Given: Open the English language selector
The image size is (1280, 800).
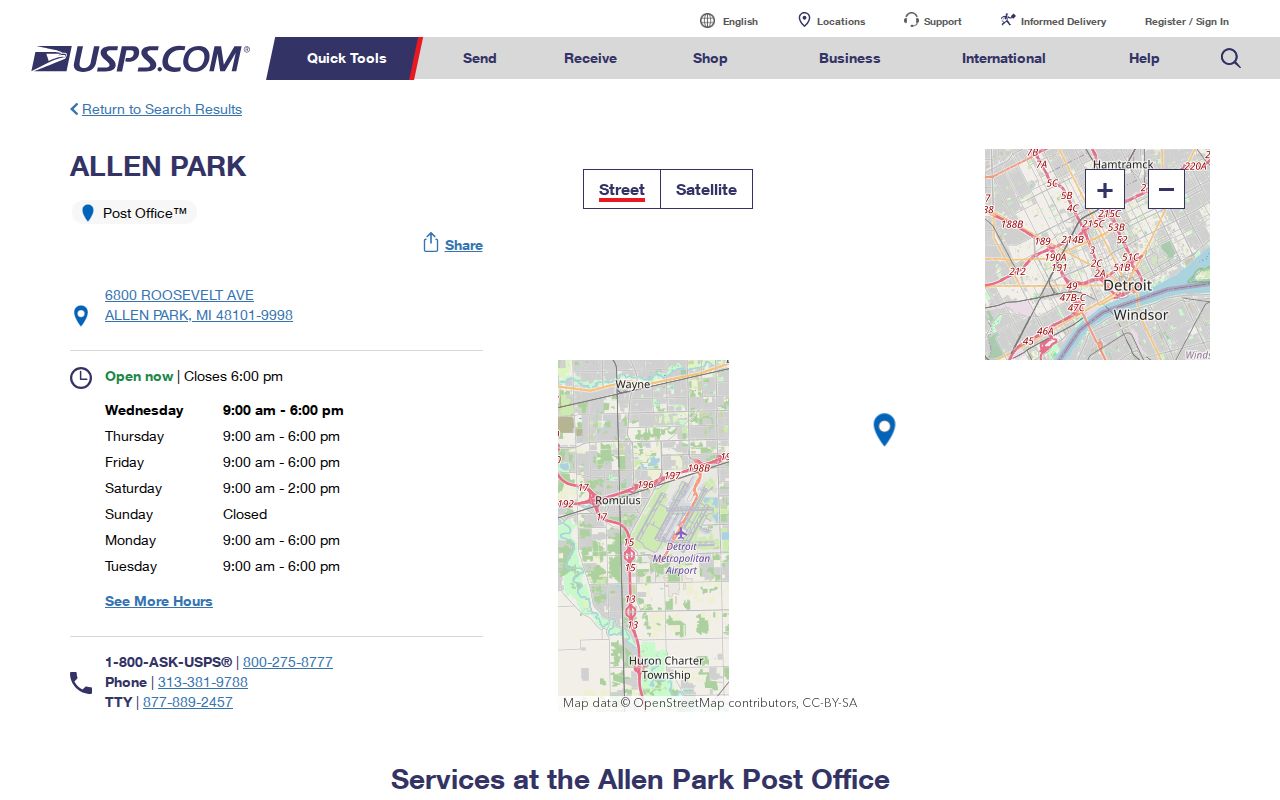Looking at the screenshot, I should pyautogui.click(x=740, y=21).
